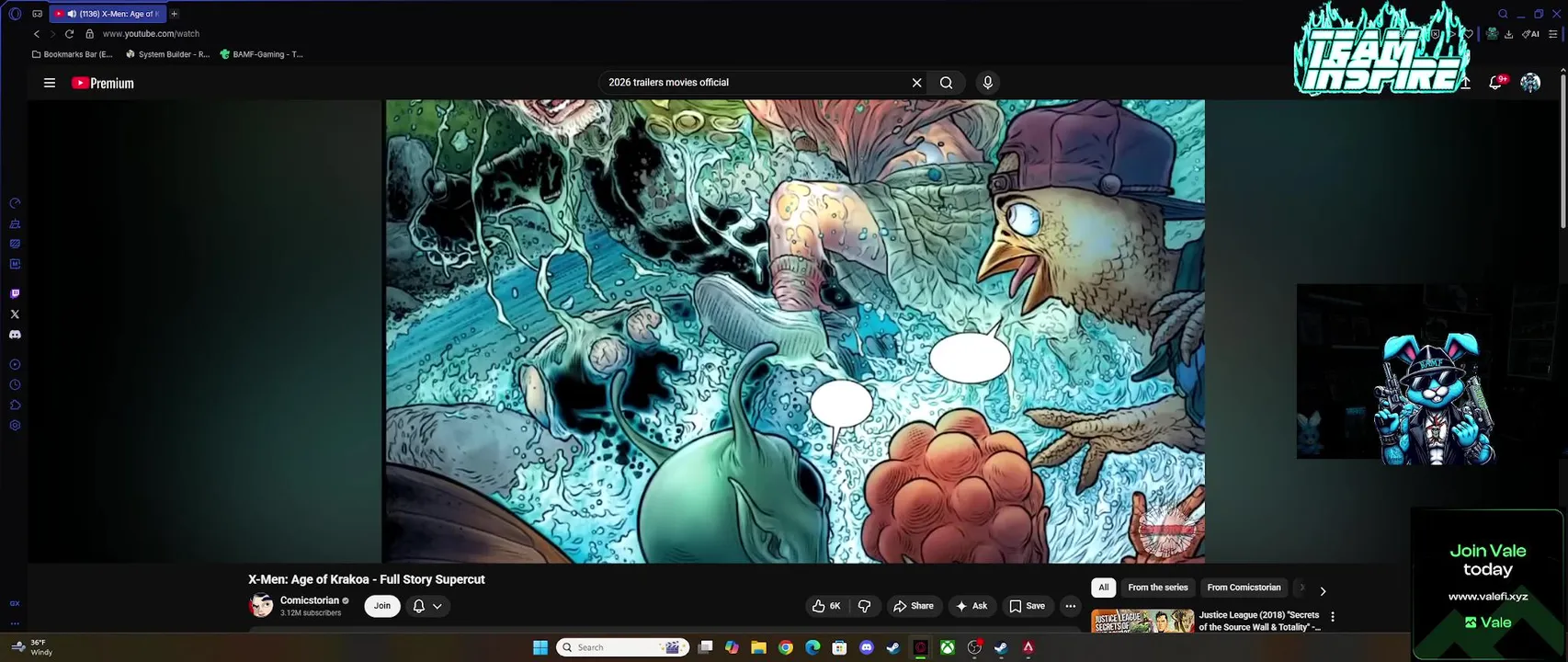This screenshot has width=1568, height=662.
Task: Open YouTube notifications bell
Action: tap(1496, 83)
